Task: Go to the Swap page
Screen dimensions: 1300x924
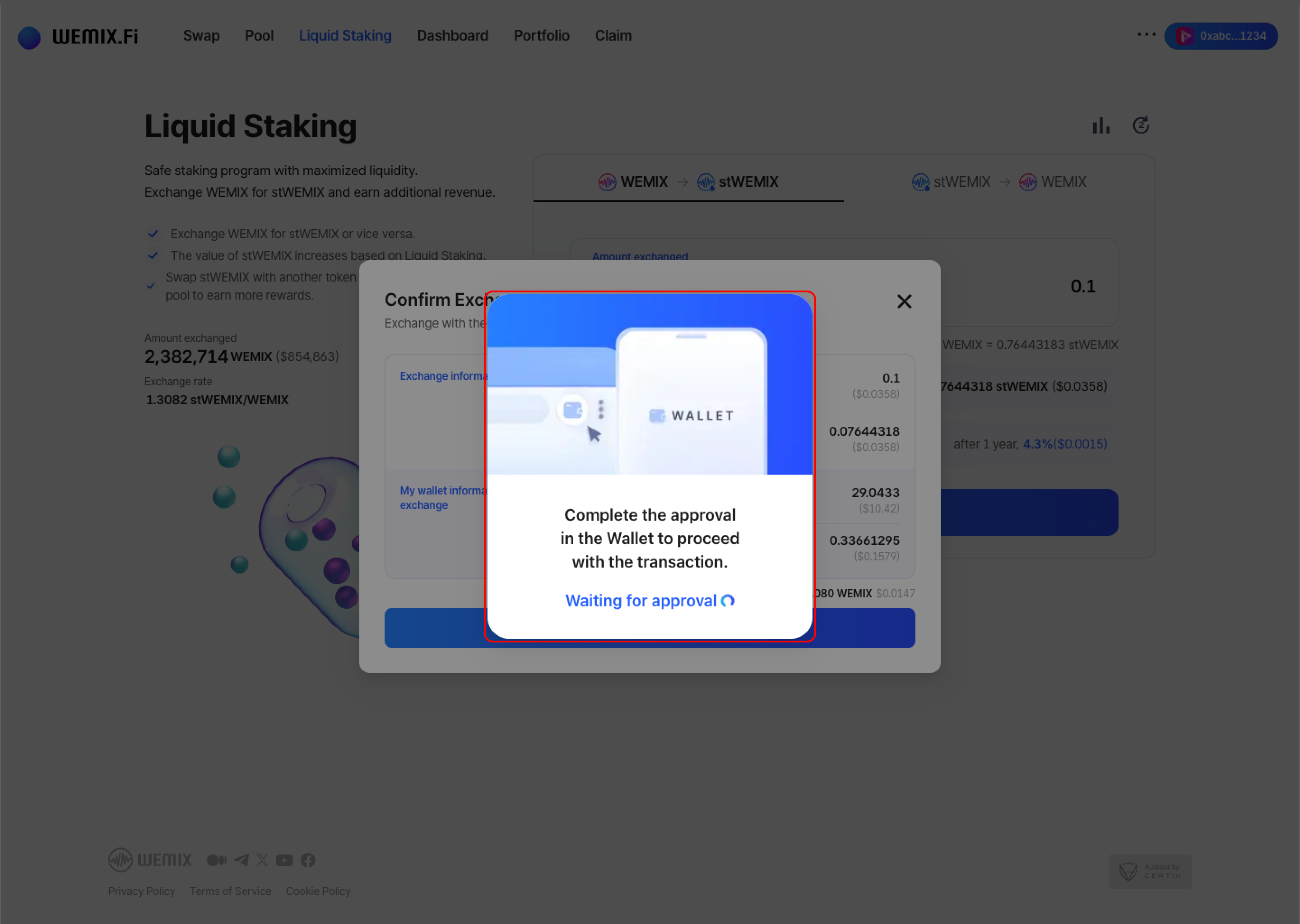Action: [x=201, y=36]
